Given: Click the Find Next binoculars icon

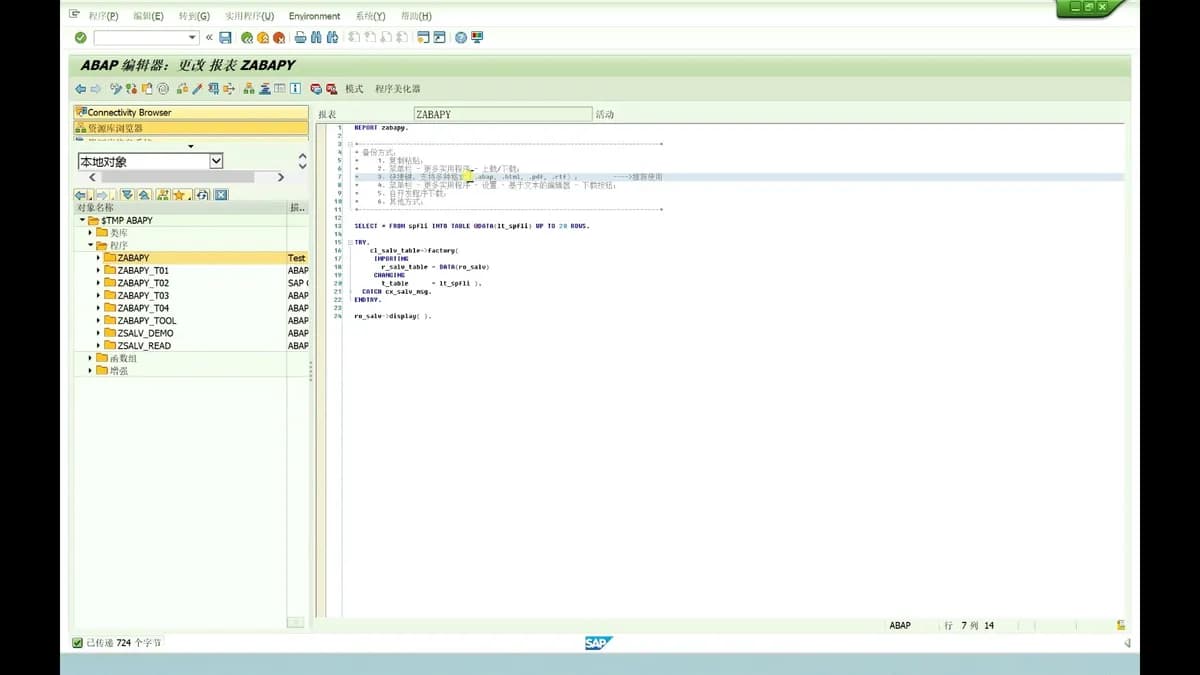Looking at the screenshot, I should point(332,37).
